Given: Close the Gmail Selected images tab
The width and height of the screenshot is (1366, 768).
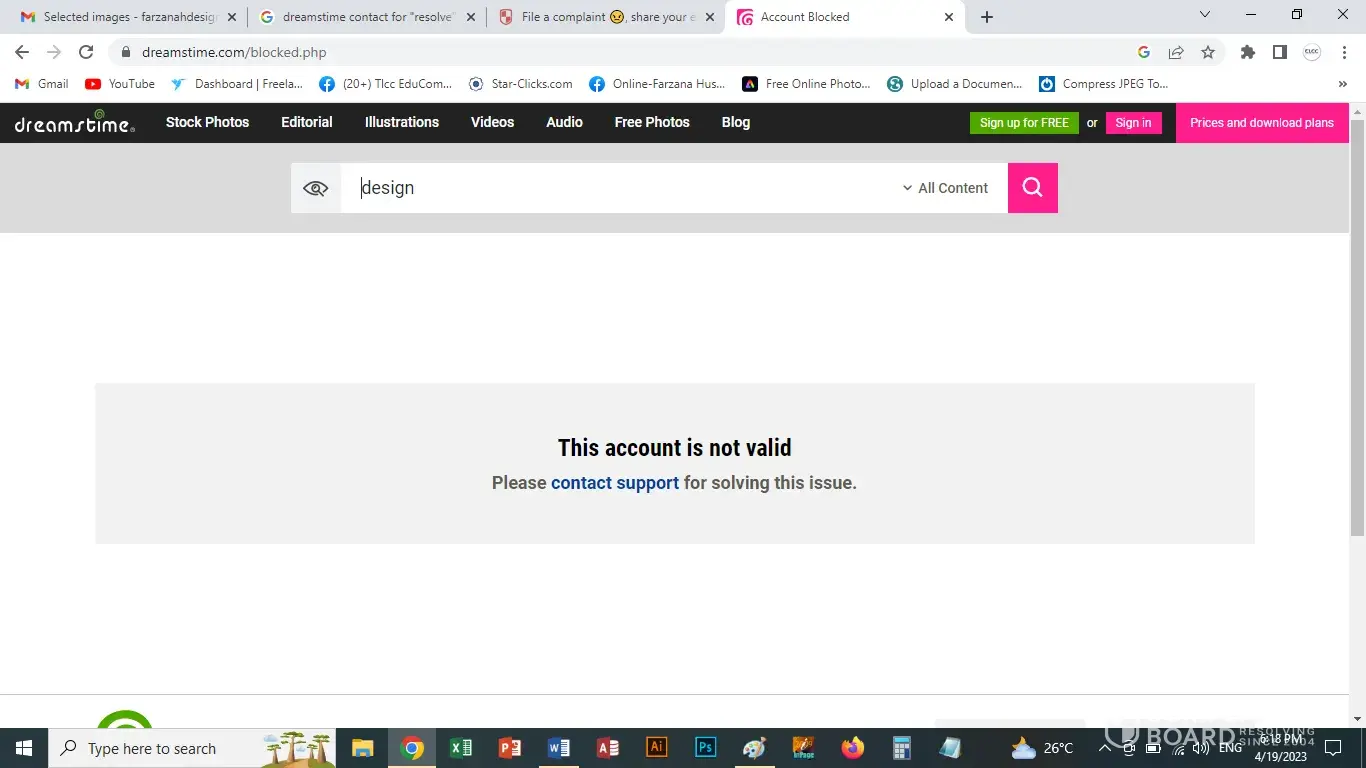Looking at the screenshot, I should pos(232,17).
